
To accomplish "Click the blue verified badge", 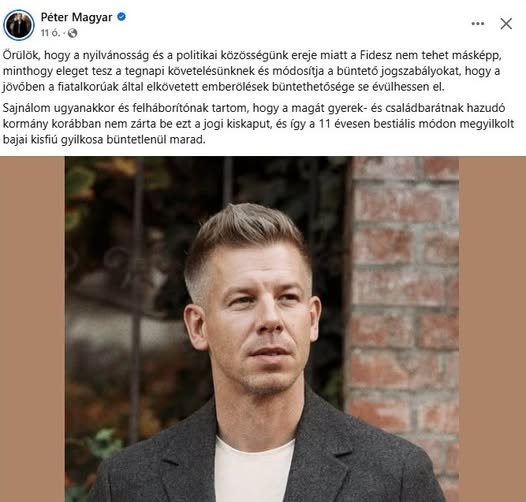I will coord(121,17).
